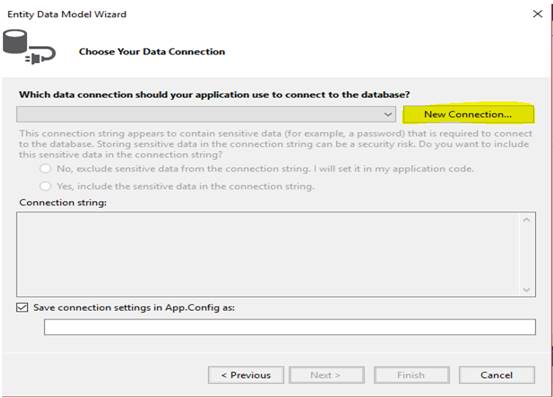Click the plug connector icon in header
This screenshot has height=398, width=553.
tap(40, 56)
